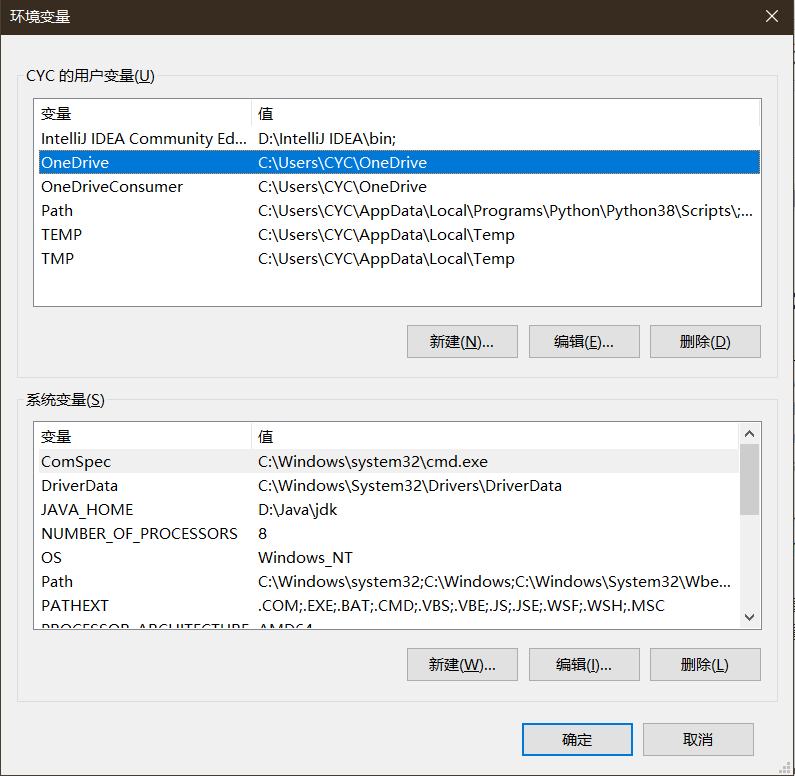Click the D:\Java\jdk value cell
The height and width of the screenshot is (776, 795).
(298, 509)
